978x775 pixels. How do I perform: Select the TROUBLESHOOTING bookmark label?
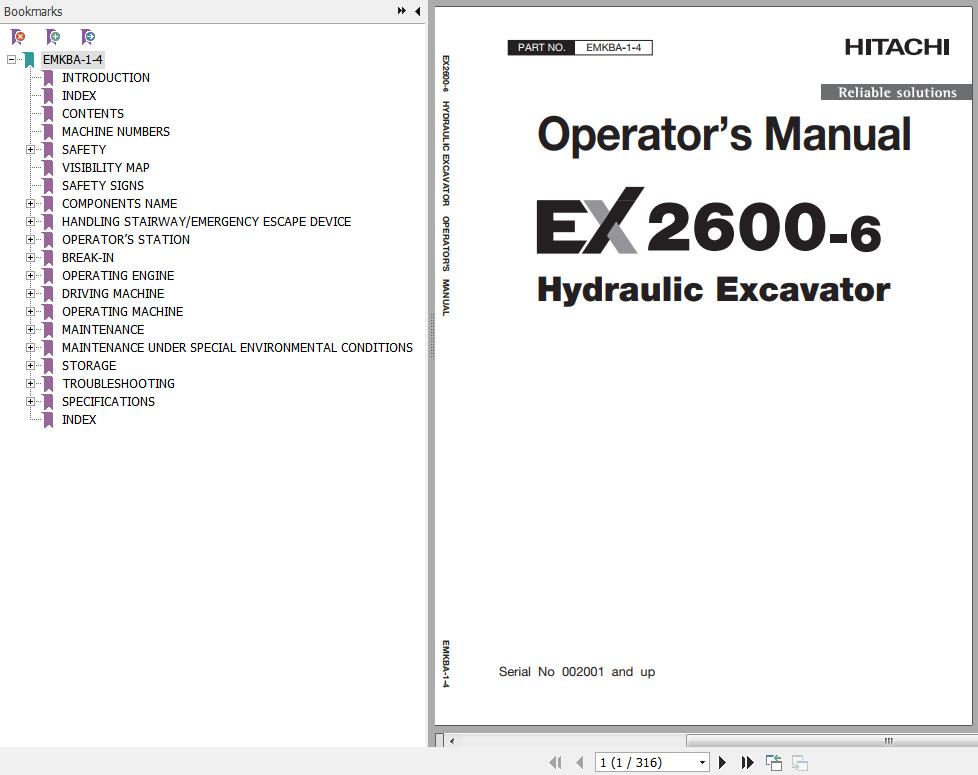click(x=119, y=383)
